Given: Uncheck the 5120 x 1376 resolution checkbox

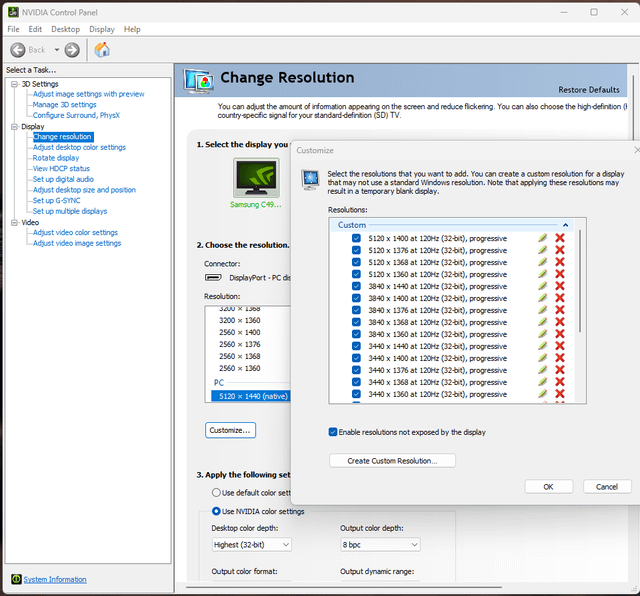Looking at the screenshot, I should pyautogui.click(x=356, y=250).
